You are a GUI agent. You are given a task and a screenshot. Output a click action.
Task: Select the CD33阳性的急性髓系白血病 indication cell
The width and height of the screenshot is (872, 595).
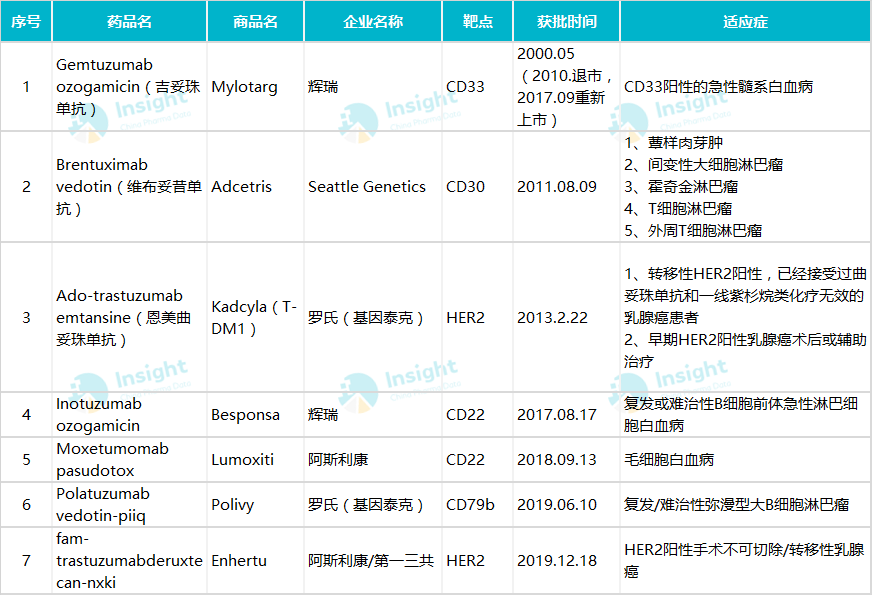pyautogui.click(x=745, y=87)
